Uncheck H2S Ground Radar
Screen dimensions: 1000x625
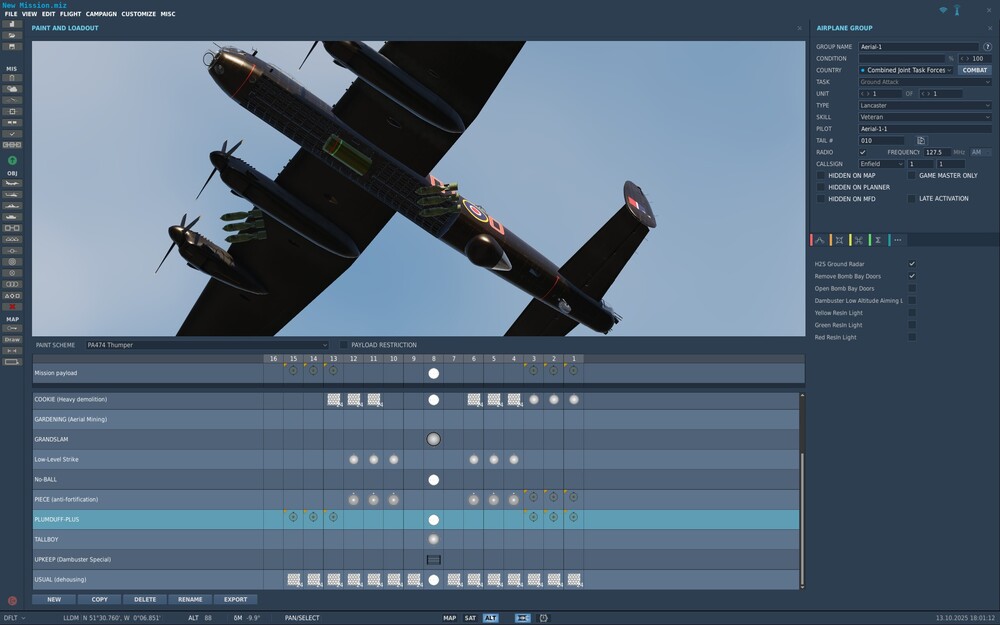point(912,264)
